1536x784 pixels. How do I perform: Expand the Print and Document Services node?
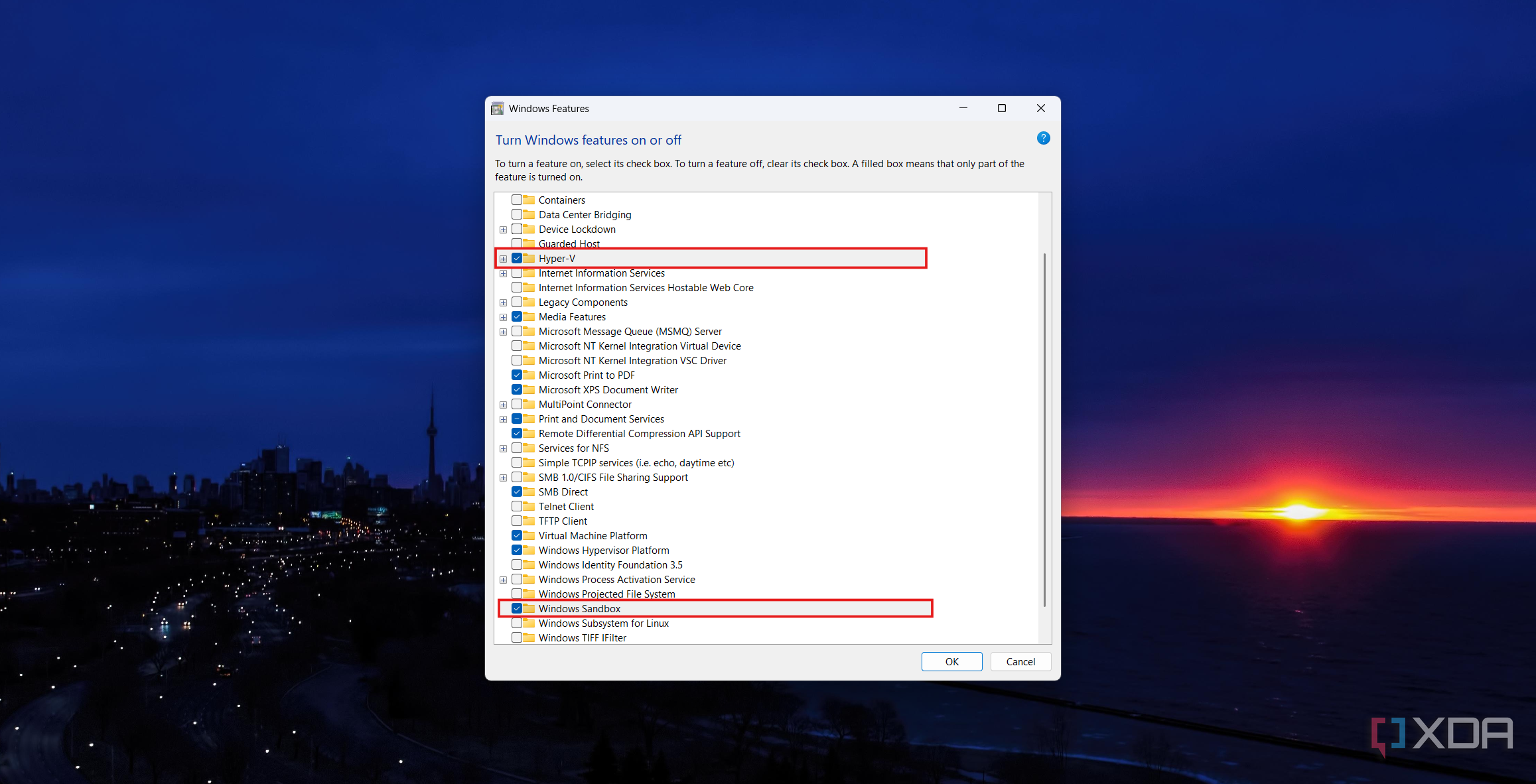[x=503, y=419]
